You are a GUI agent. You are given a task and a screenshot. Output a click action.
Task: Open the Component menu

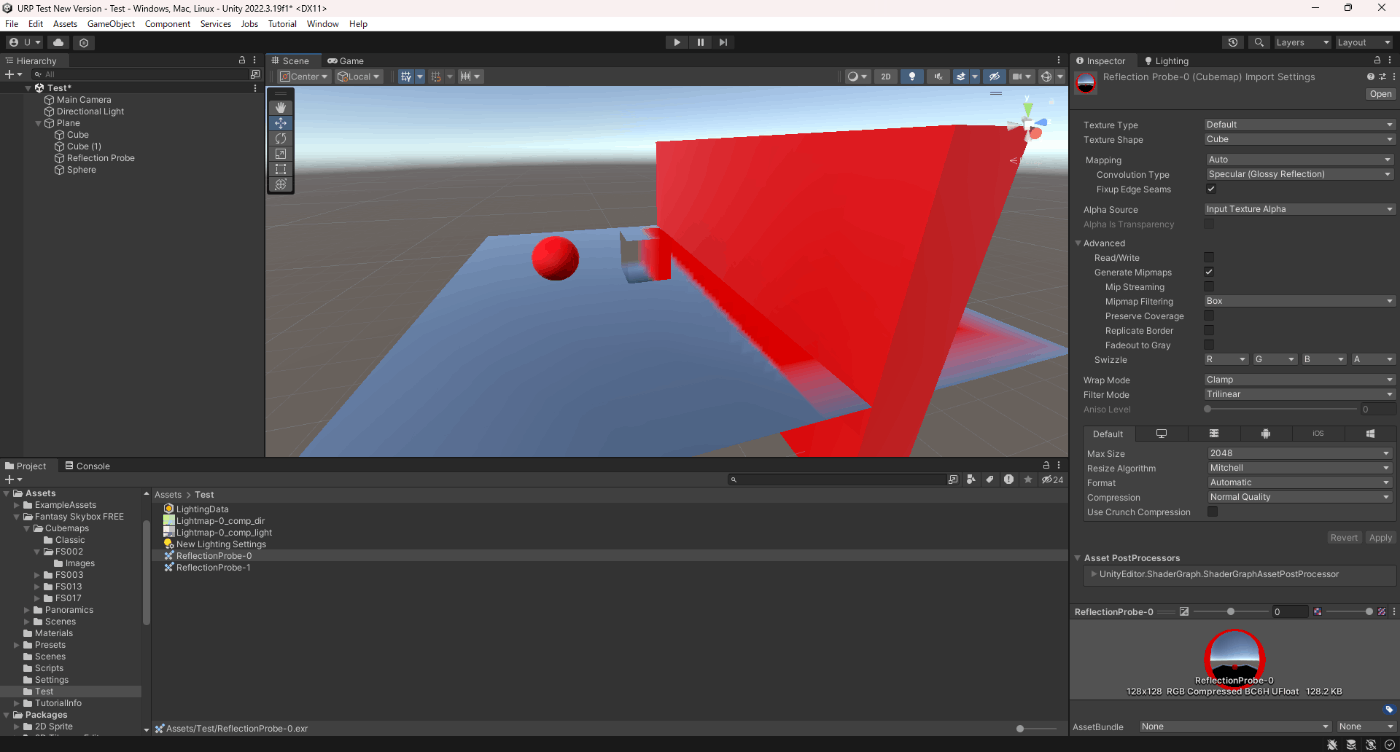[x=168, y=24]
